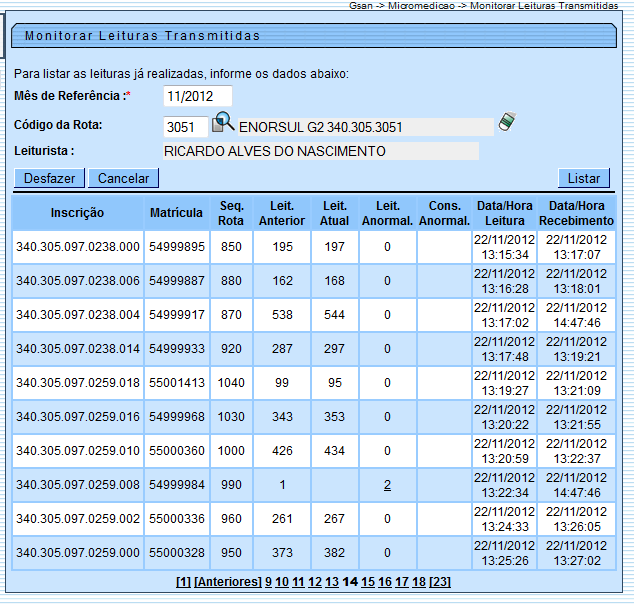Click the Desfazer button

[x=49, y=178]
